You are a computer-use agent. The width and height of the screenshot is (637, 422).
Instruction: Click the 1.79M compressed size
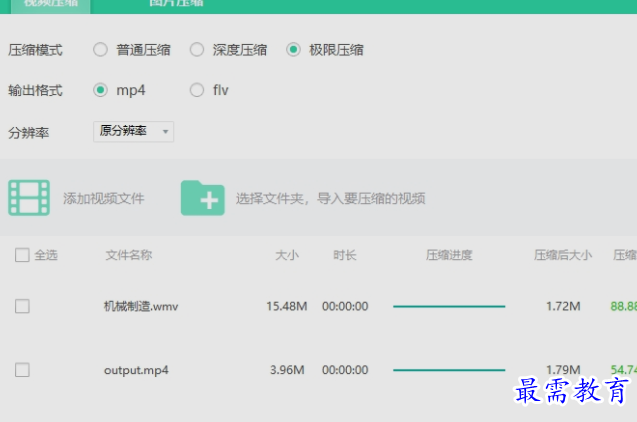tap(563, 370)
